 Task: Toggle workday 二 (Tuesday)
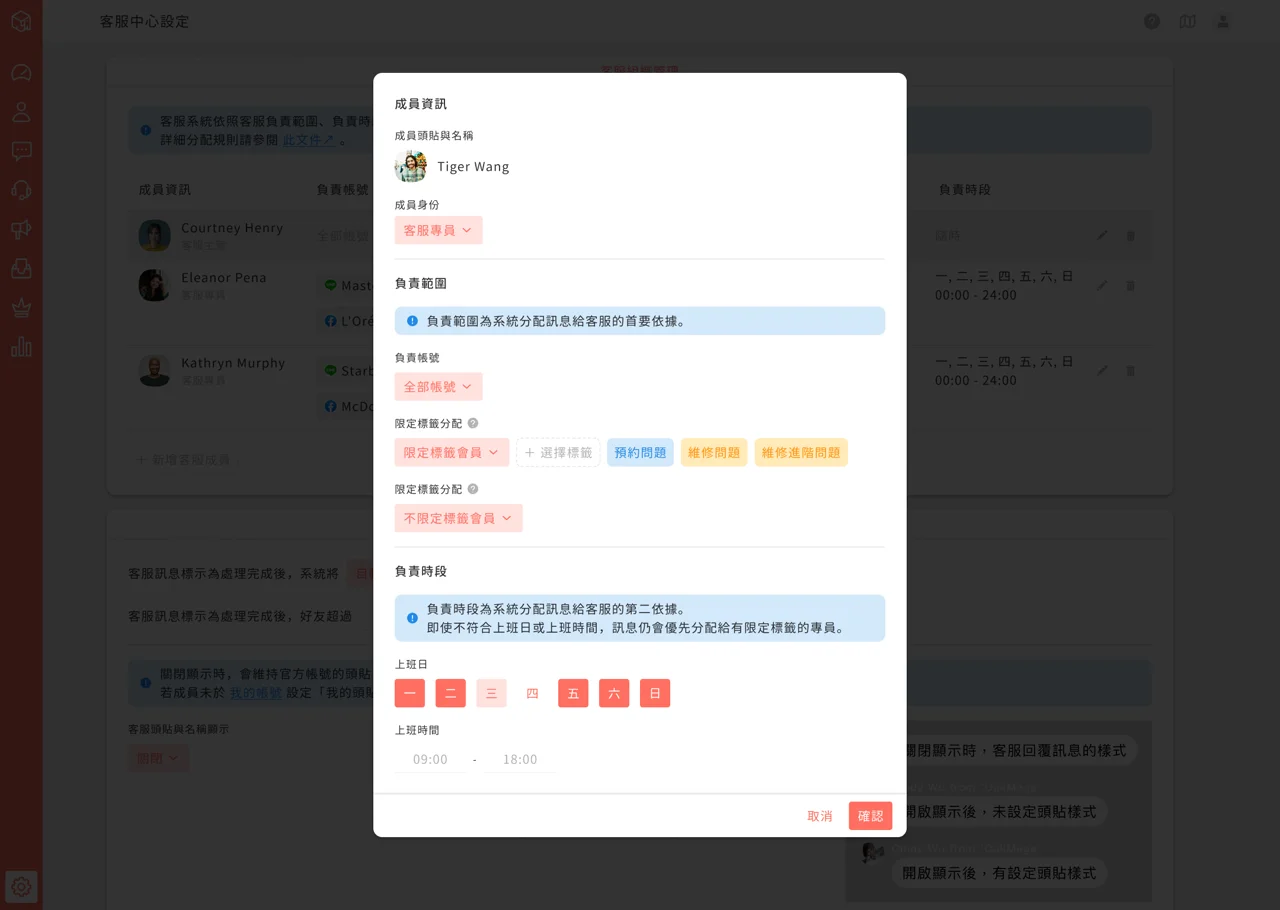[x=451, y=693]
